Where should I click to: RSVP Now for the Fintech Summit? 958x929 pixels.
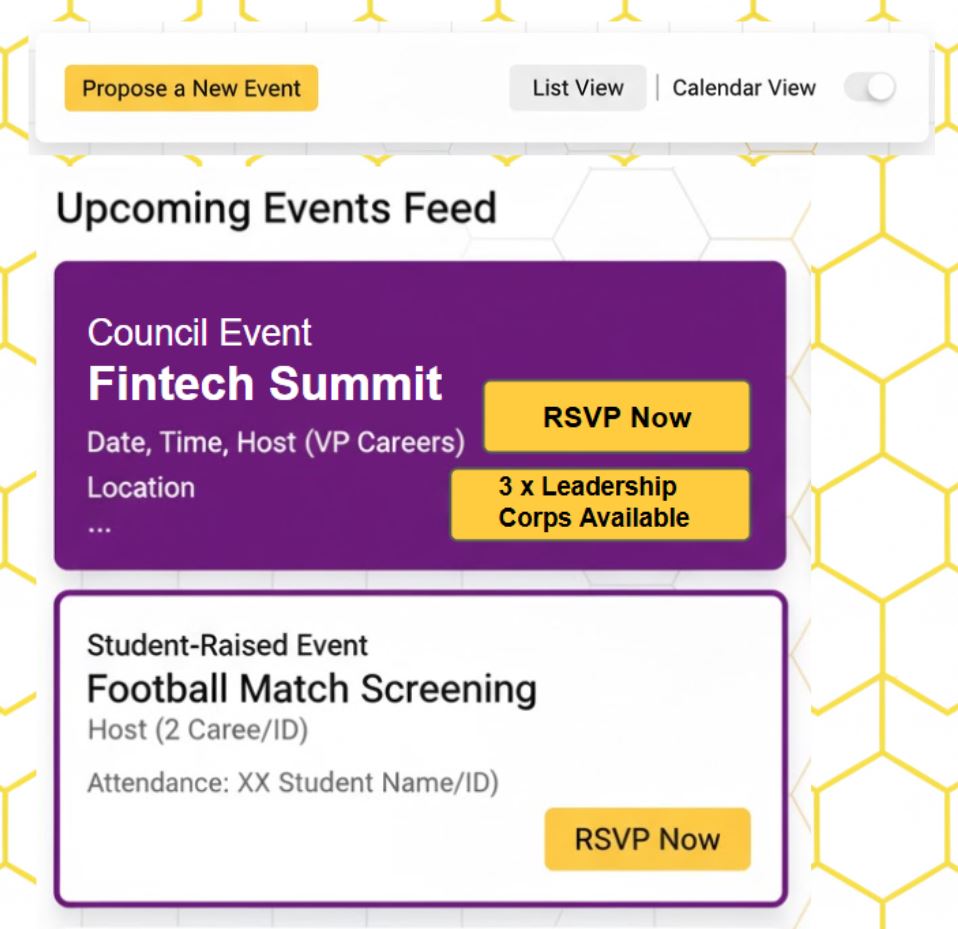pos(617,417)
